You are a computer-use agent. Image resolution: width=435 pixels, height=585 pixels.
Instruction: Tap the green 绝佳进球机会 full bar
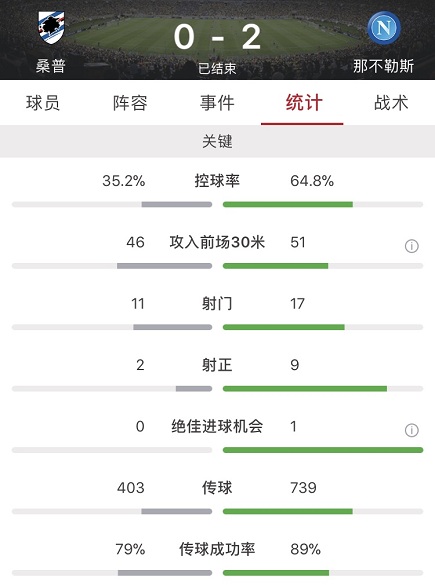point(323,450)
